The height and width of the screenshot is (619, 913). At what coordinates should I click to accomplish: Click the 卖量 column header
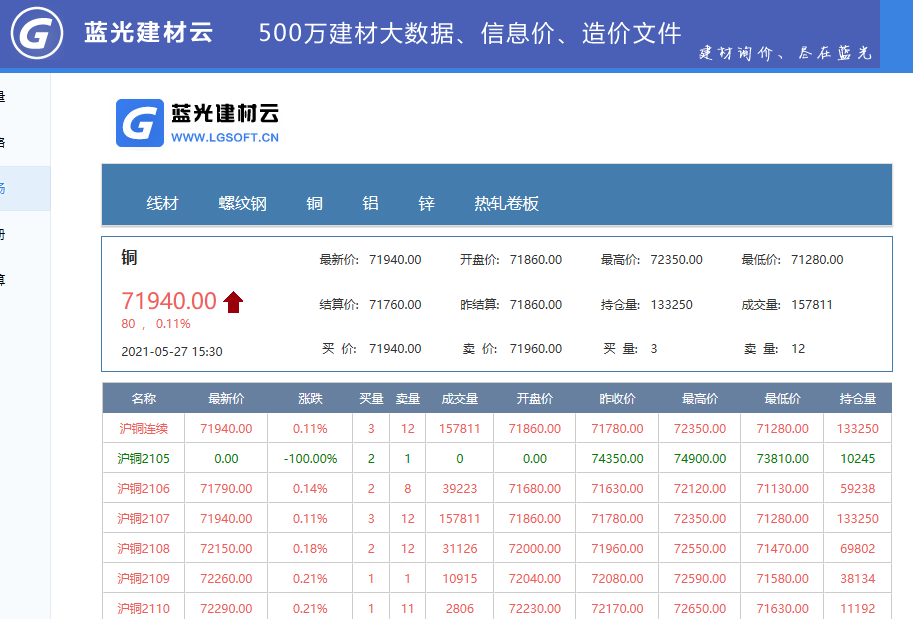tap(408, 398)
